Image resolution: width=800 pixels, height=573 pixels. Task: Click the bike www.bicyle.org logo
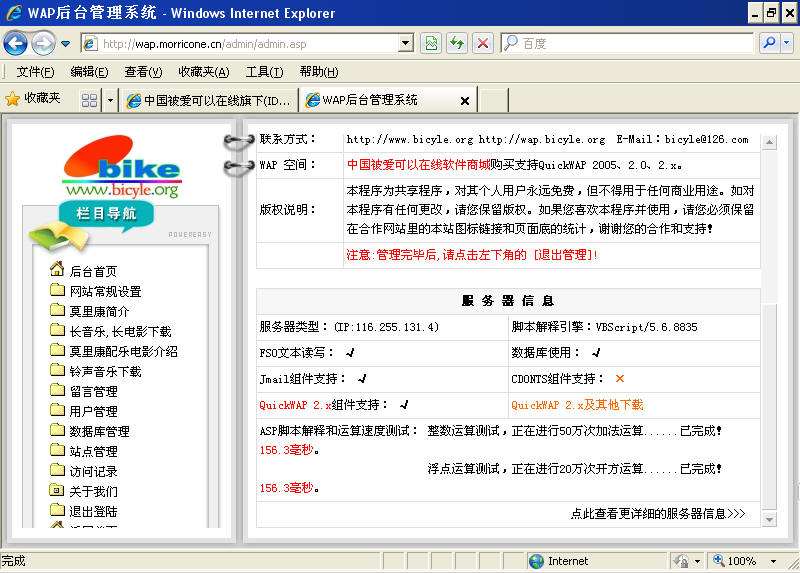click(x=122, y=168)
